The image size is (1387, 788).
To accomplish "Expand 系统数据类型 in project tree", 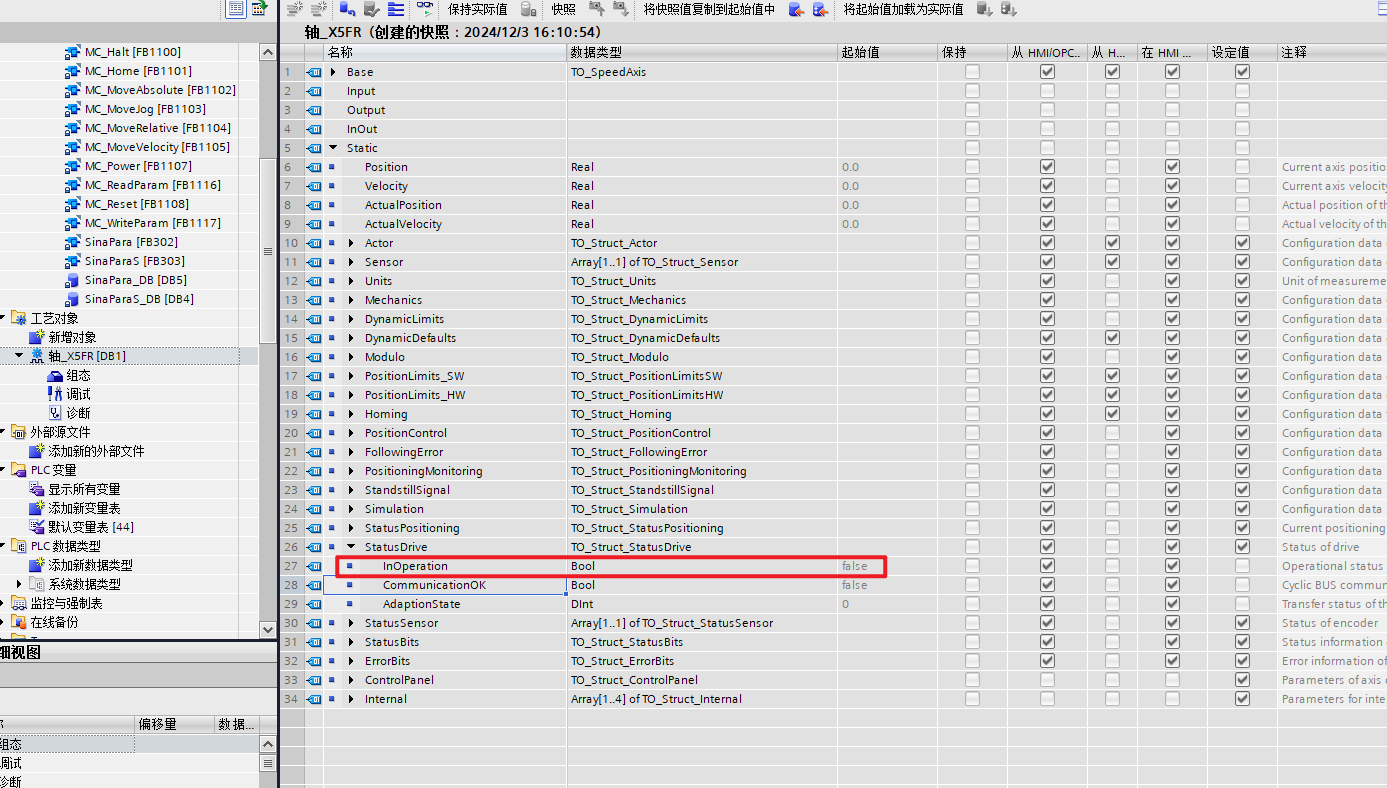I will point(19,584).
